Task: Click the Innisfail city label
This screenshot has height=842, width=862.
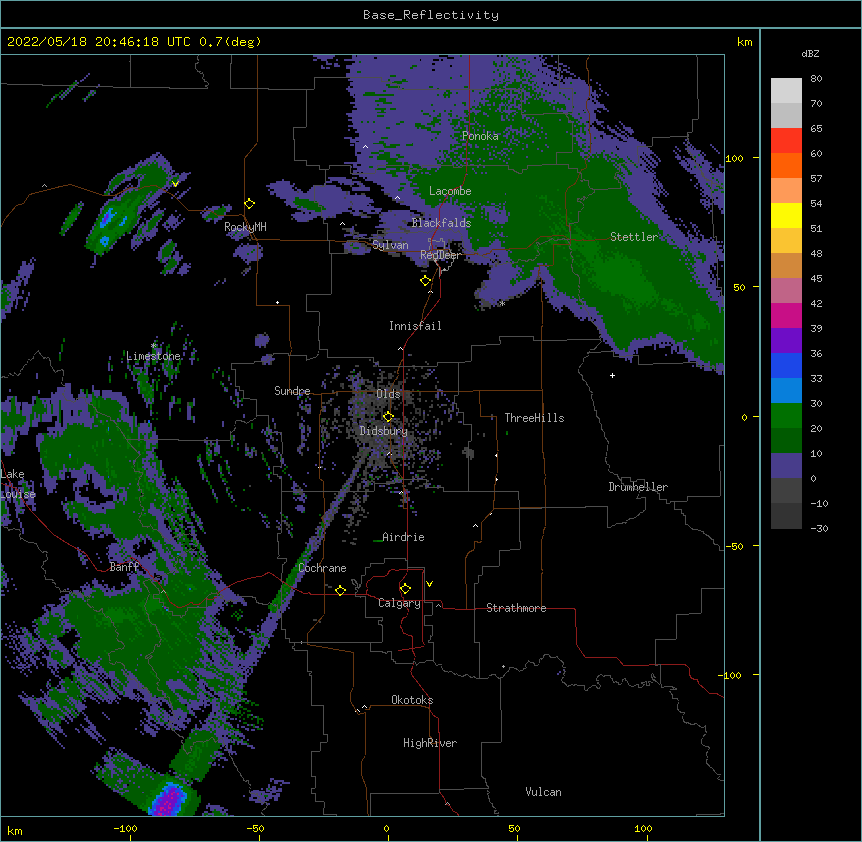Action: [x=415, y=326]
